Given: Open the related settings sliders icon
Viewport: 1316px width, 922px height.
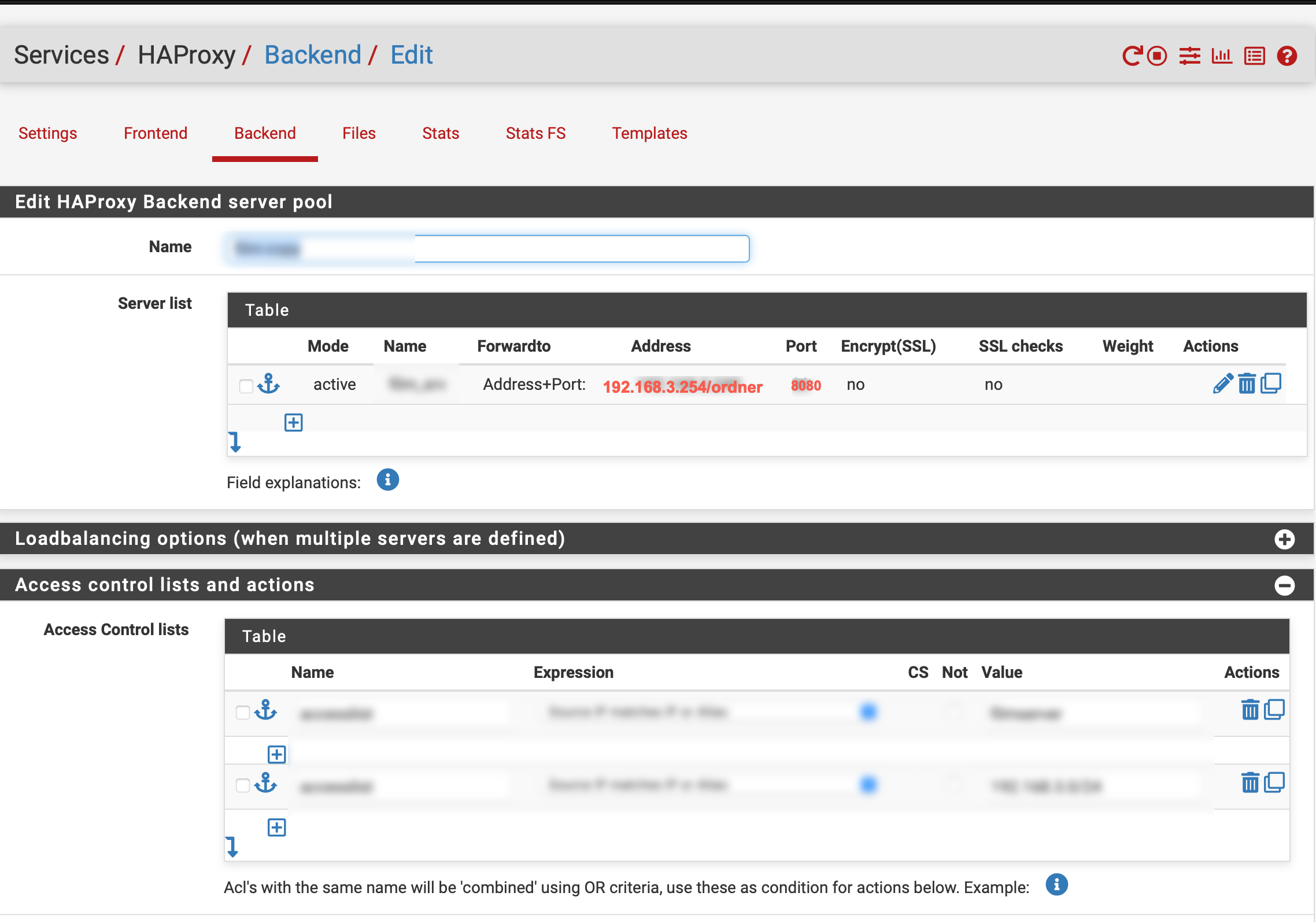Looking at the screenshot, I should pos(1189,56).
